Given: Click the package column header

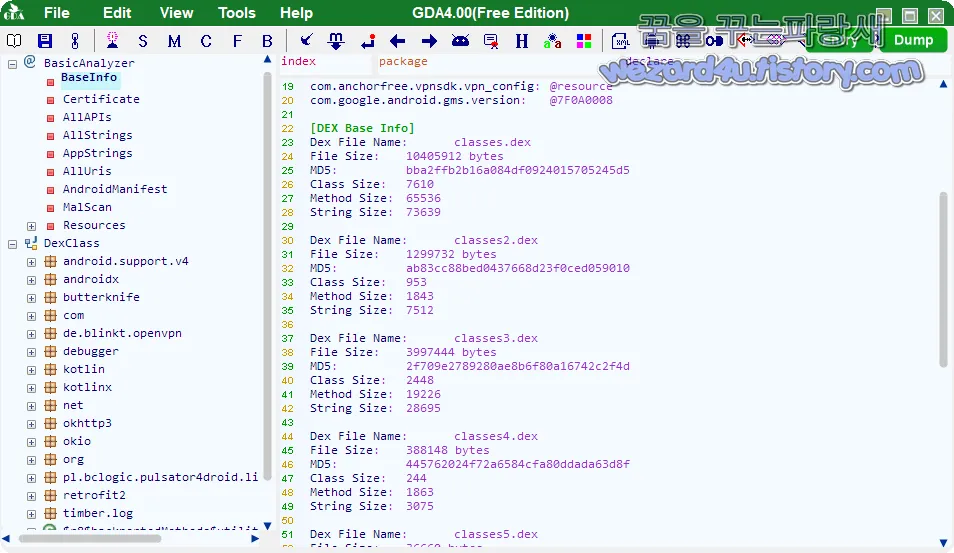Looking at the screenshot, I should [403, 61].
